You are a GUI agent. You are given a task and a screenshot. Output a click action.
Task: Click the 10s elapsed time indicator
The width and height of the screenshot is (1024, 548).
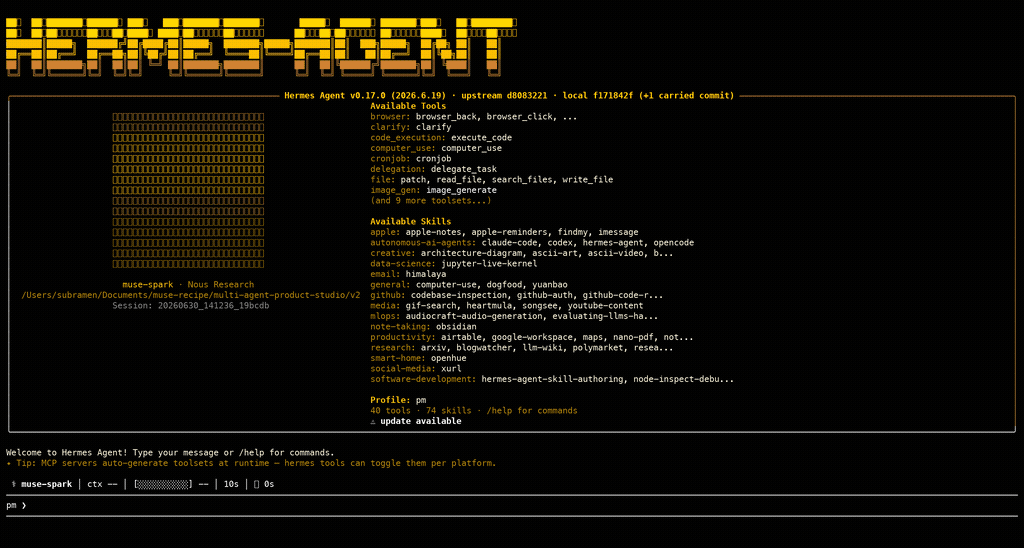[231, 484]
